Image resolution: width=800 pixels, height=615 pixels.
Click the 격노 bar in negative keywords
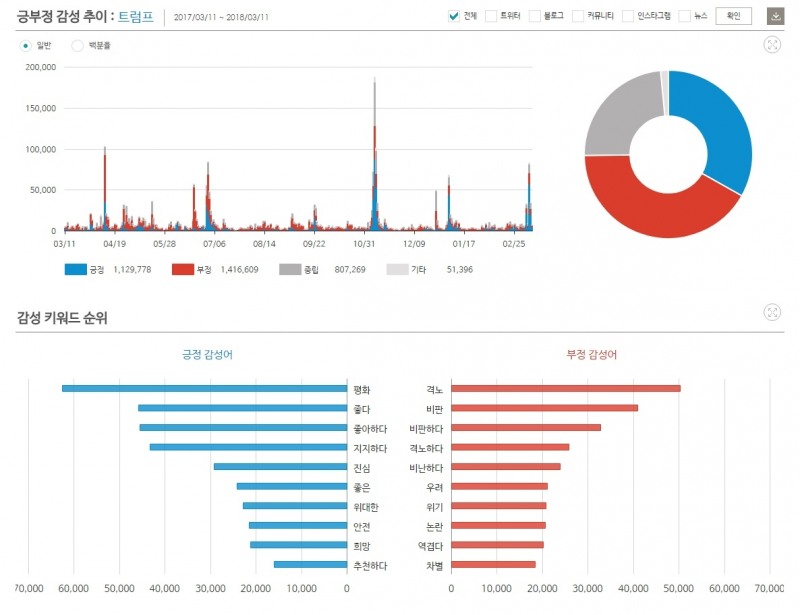tap(566, 389)
